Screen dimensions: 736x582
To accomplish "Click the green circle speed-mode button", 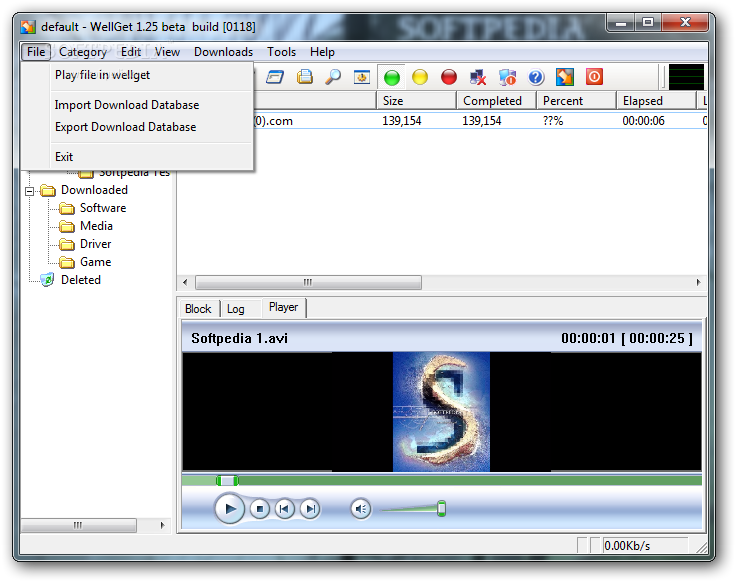I will (391, 77).
